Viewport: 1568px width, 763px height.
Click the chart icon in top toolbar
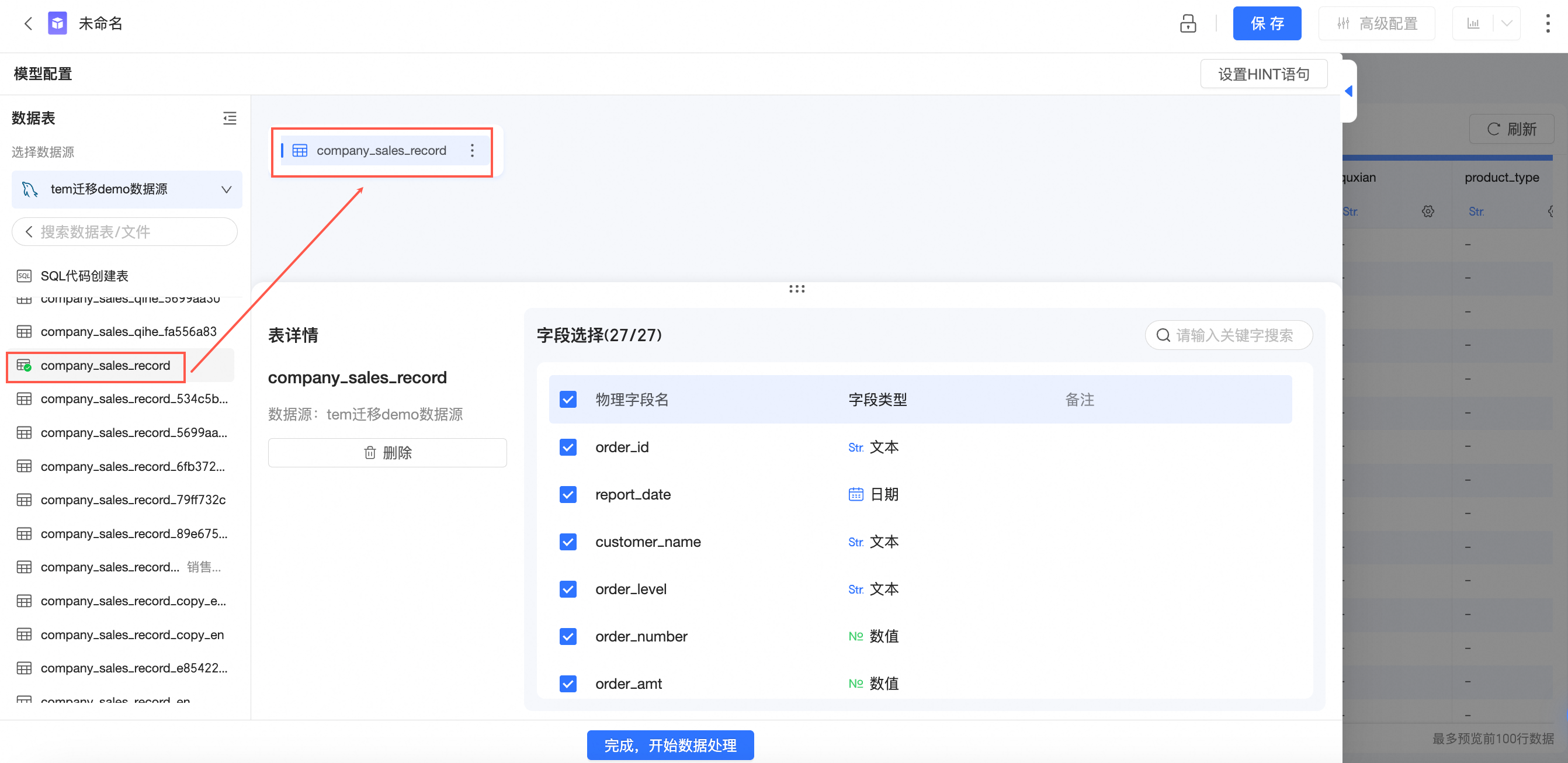1473,24
